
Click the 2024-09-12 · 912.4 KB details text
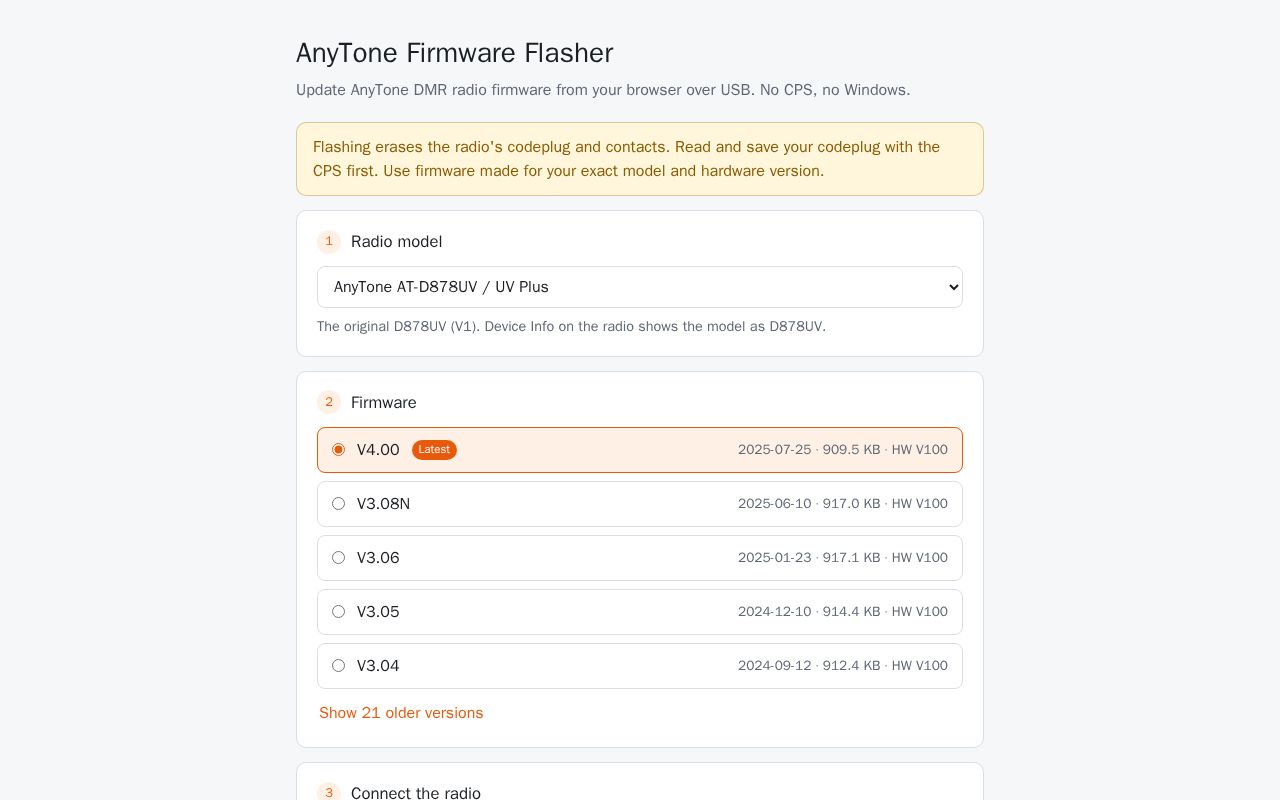point(843,666)
